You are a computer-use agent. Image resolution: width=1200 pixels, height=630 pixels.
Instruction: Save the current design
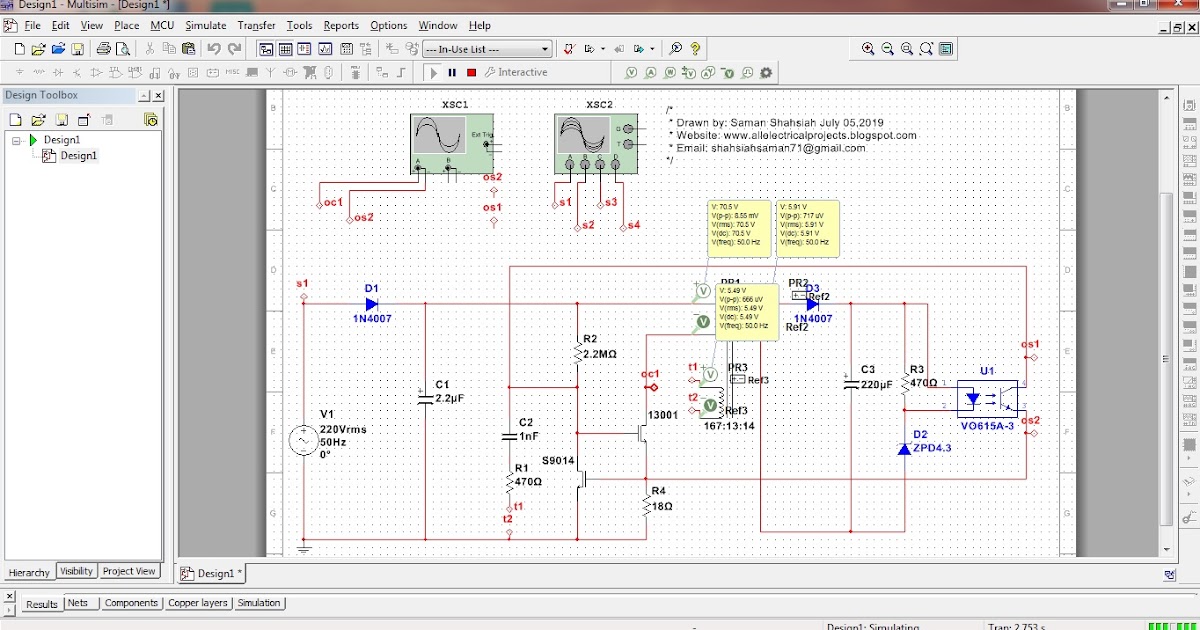77,48
